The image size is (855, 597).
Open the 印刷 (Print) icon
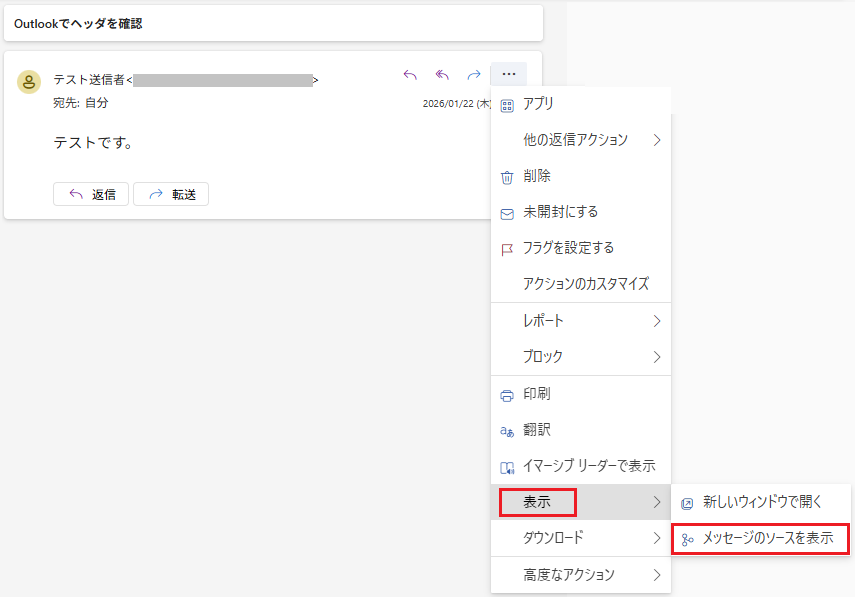tap(509, 393)
